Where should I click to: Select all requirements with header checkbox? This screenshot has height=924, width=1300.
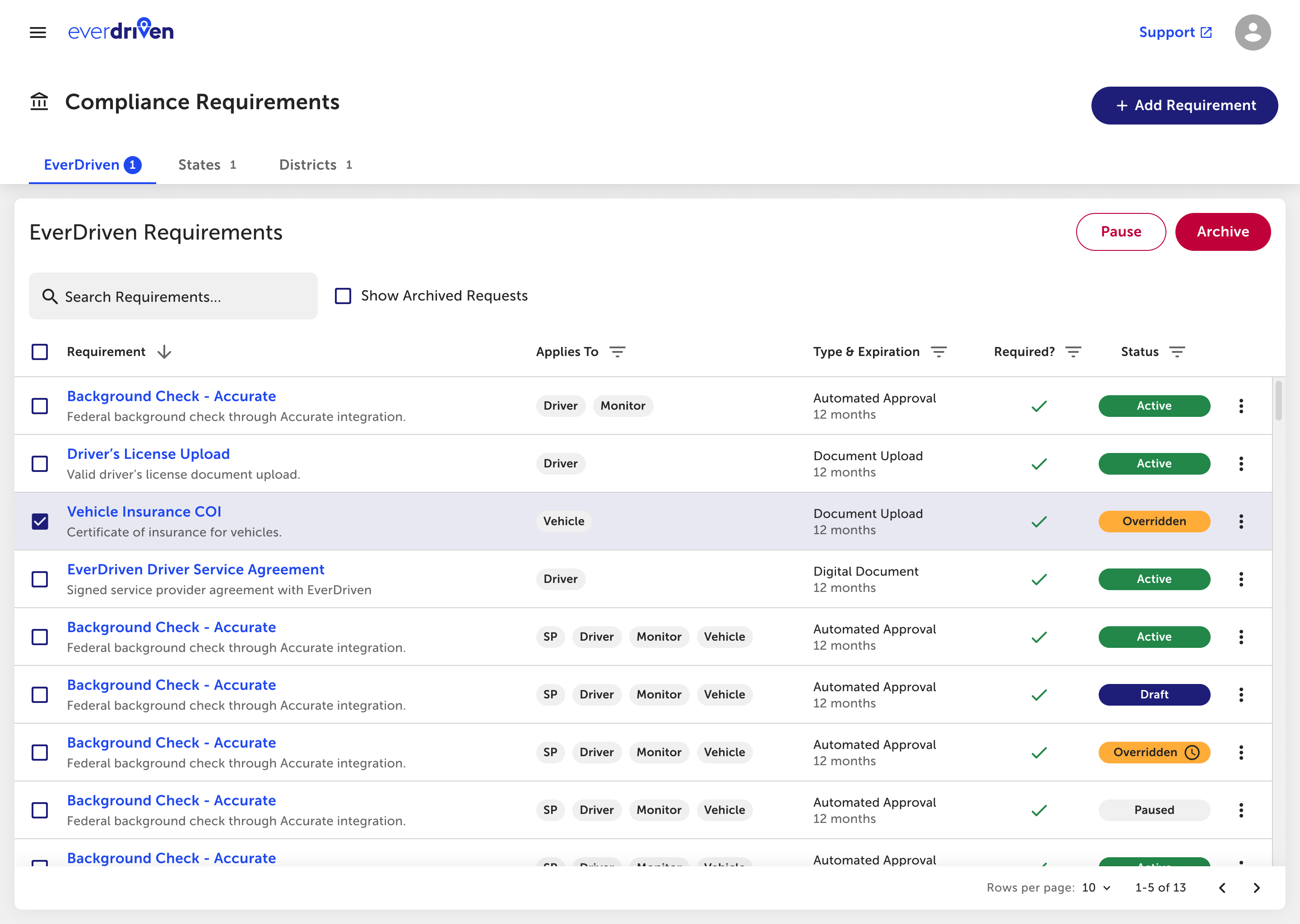pos(40,351)
